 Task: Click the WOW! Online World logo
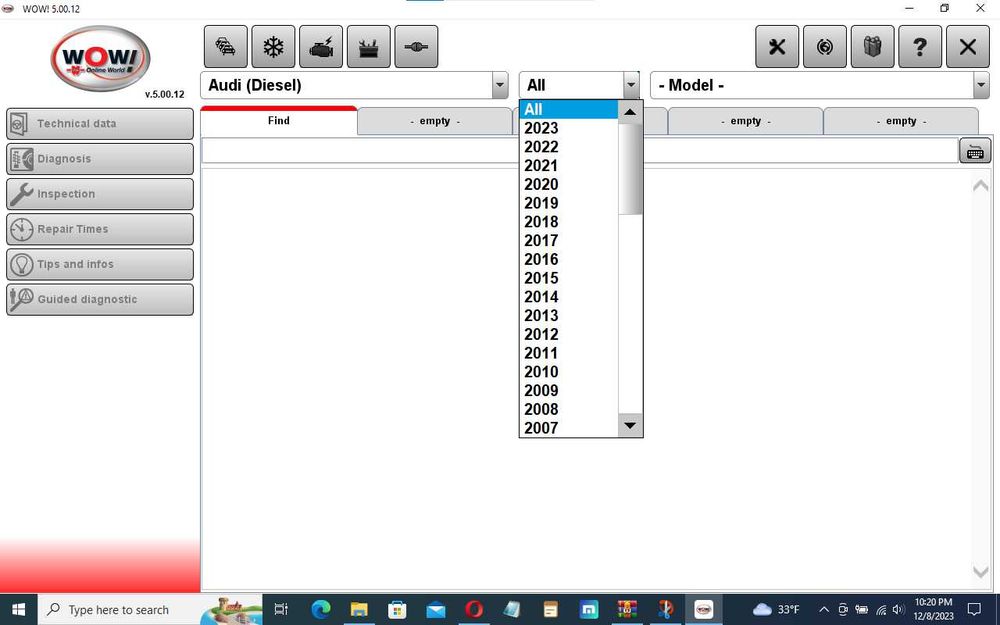100,59
